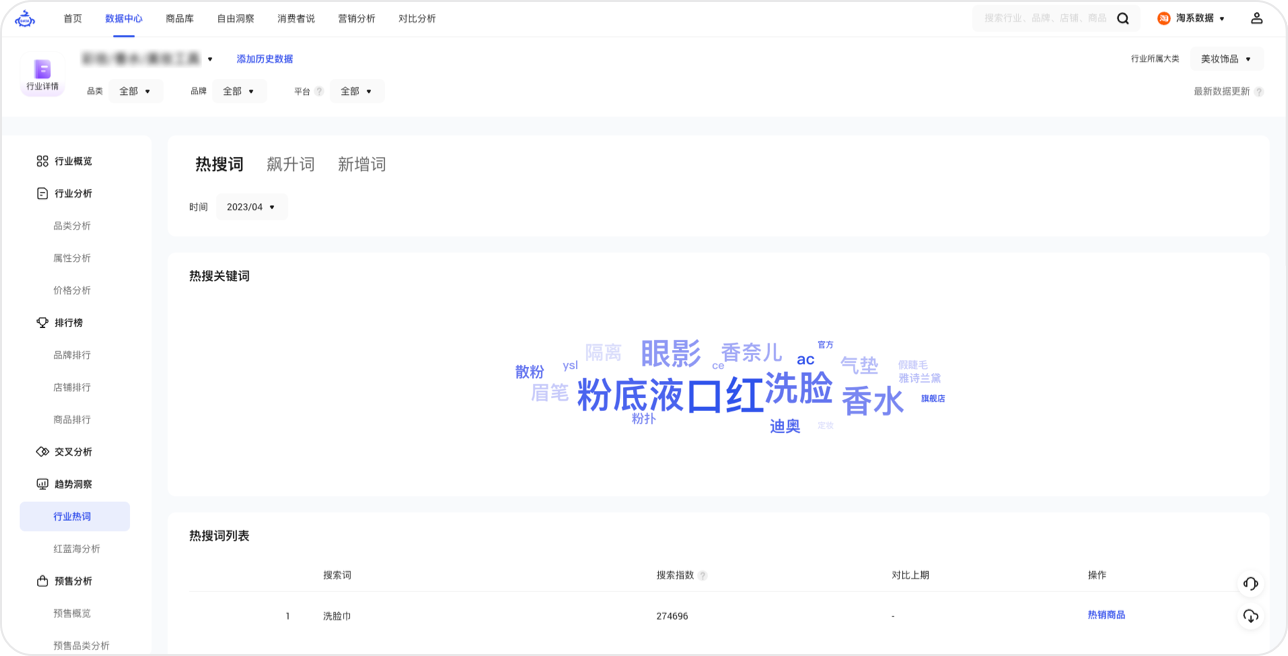The image size is (1288, 656).
Task: Click help icon beside 搜索指数
Action: click(703, 576)
